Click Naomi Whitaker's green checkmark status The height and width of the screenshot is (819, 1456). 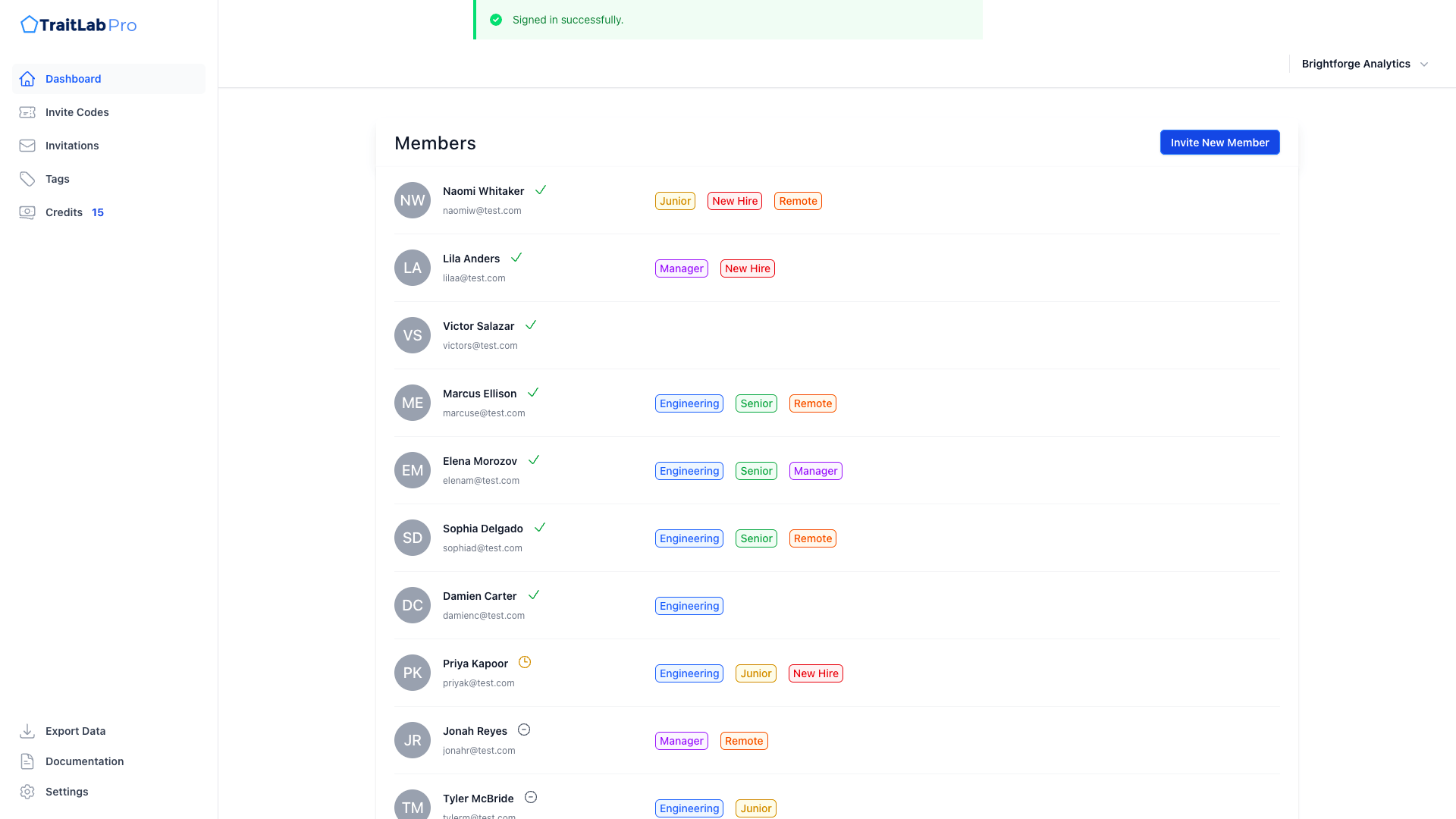(541, 190)
